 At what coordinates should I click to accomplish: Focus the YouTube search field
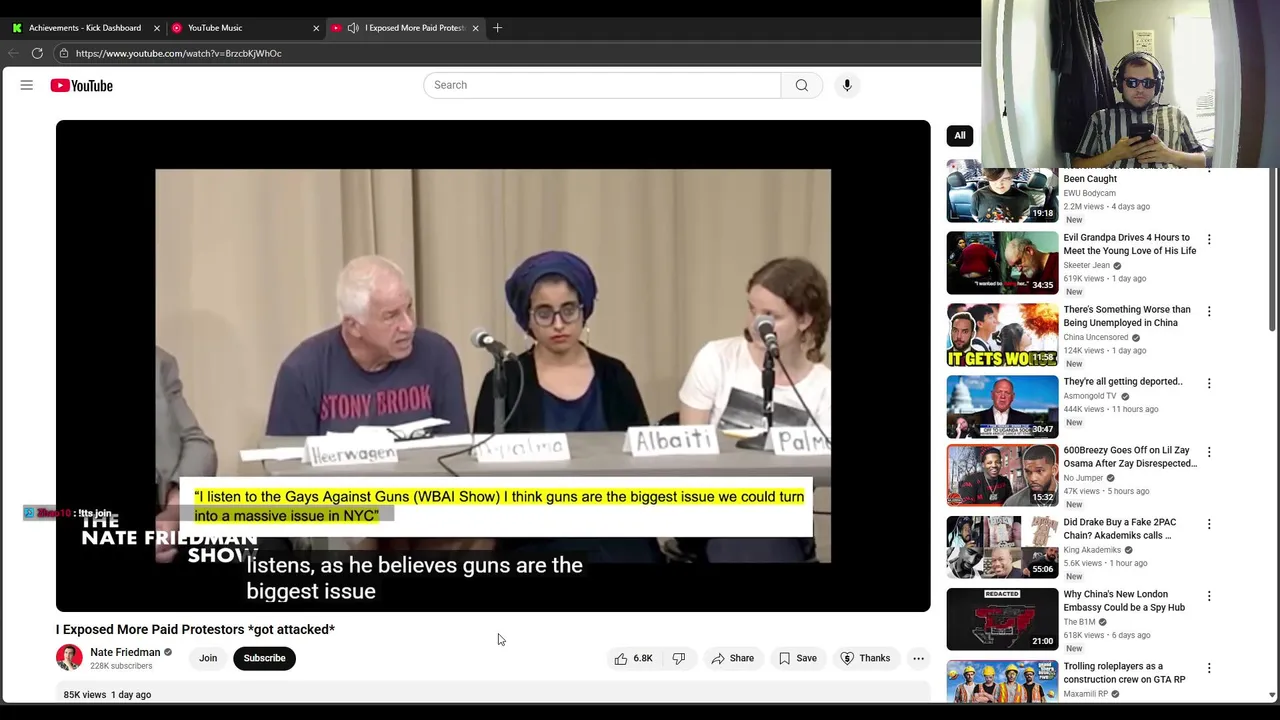point(602,85)
